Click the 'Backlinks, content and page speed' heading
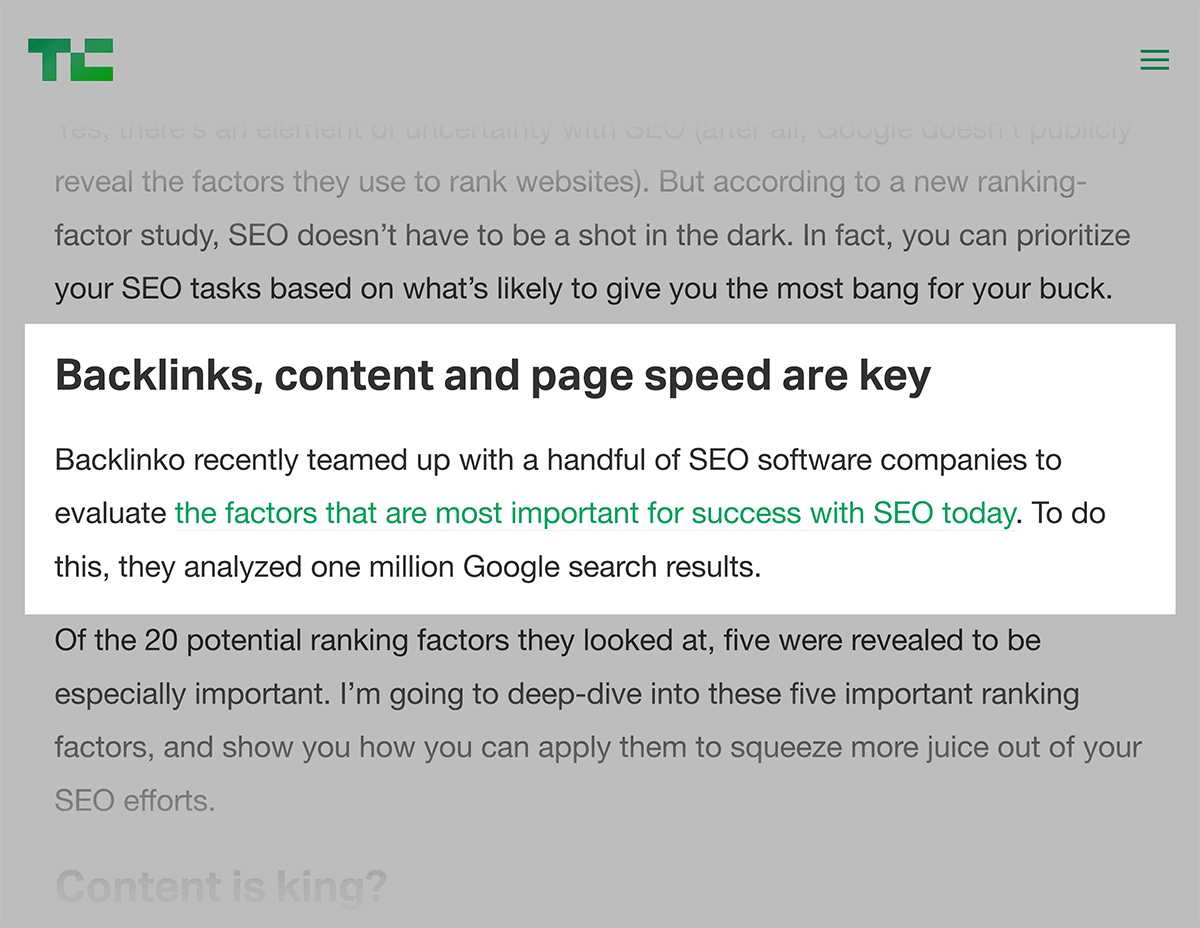The image size is (1200, 928). pos(493,376)
